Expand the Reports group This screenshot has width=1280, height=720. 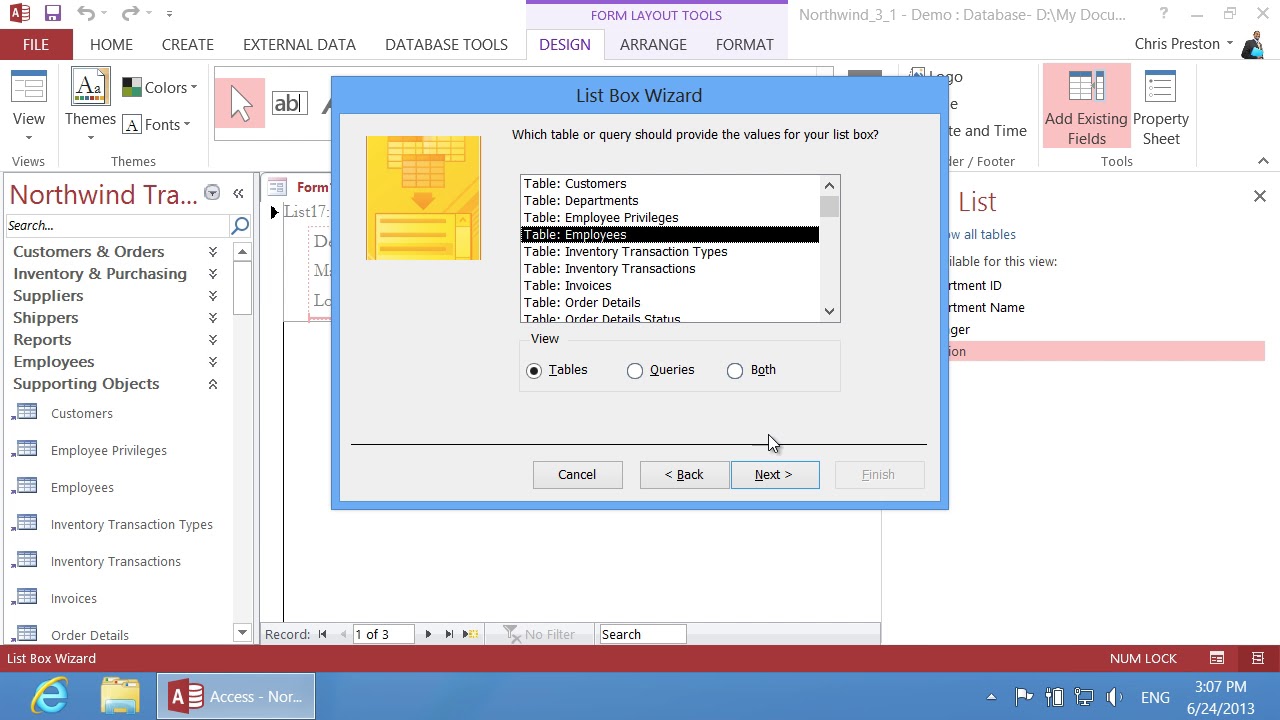pos(213,340)
